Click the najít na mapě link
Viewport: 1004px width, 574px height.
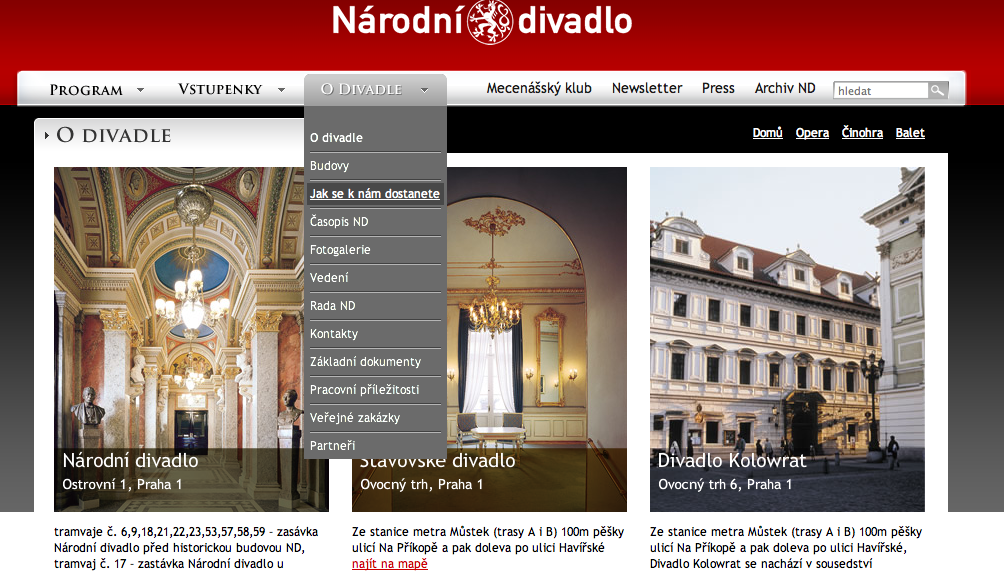(x=389, y=564)
